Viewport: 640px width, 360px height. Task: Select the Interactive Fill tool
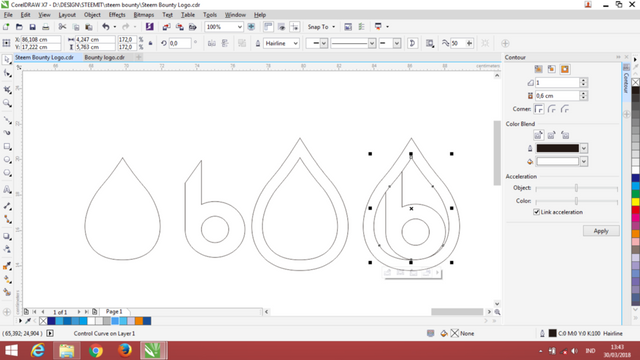coord(7,280)
